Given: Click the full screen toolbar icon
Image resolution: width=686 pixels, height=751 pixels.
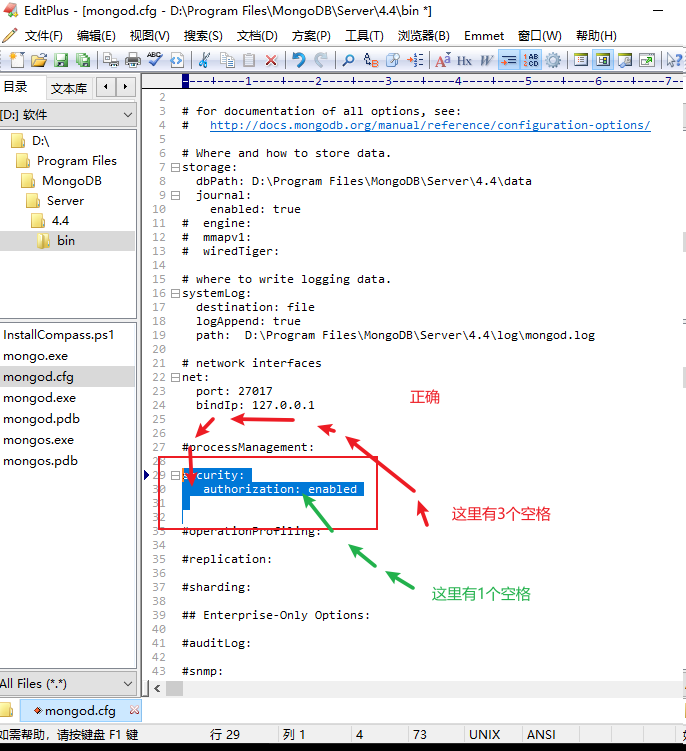Looking at the screenshot, I should click(x=647, y=60).
